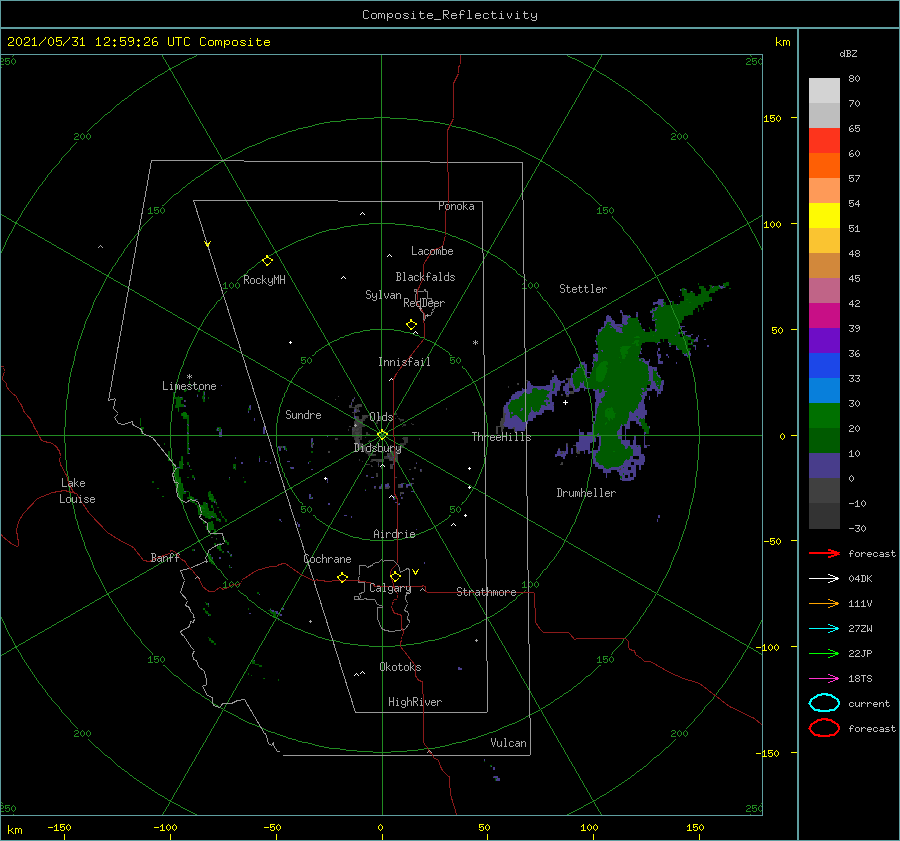
Task: Click the Ponoka city label
Action: coord(456,206)
